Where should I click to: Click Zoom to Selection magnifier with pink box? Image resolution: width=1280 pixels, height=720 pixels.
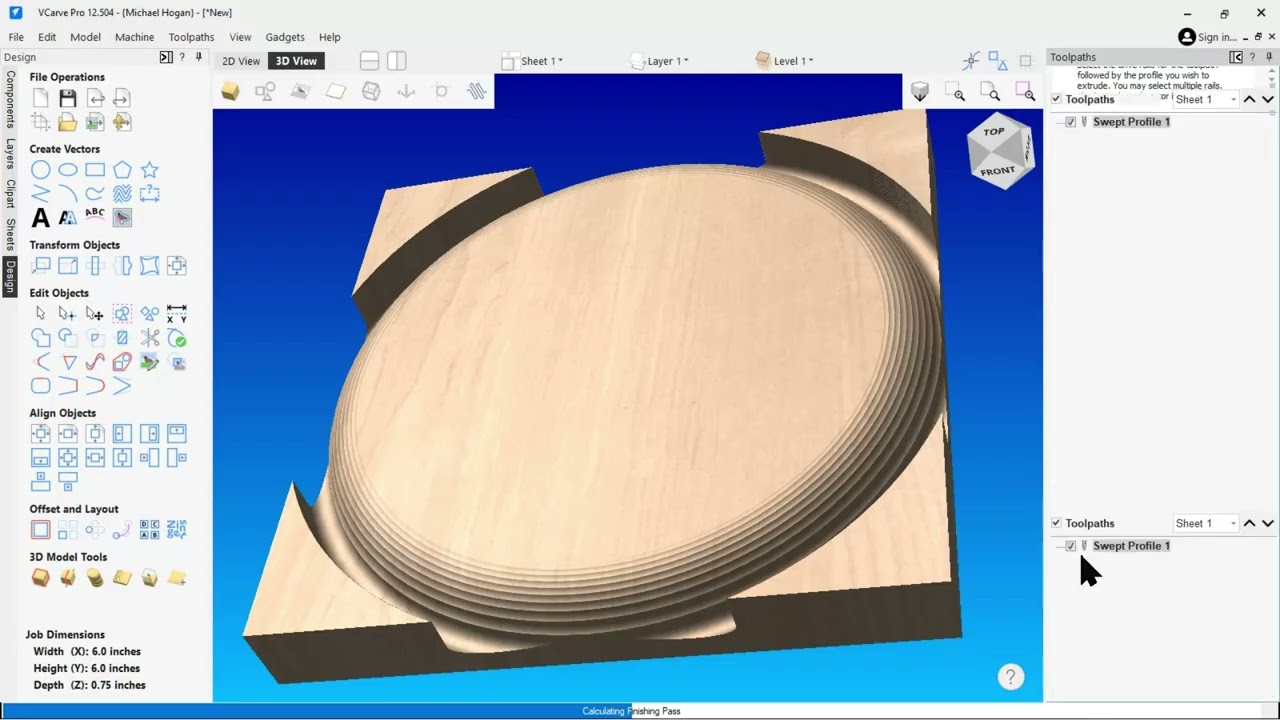click(1025, 93)
